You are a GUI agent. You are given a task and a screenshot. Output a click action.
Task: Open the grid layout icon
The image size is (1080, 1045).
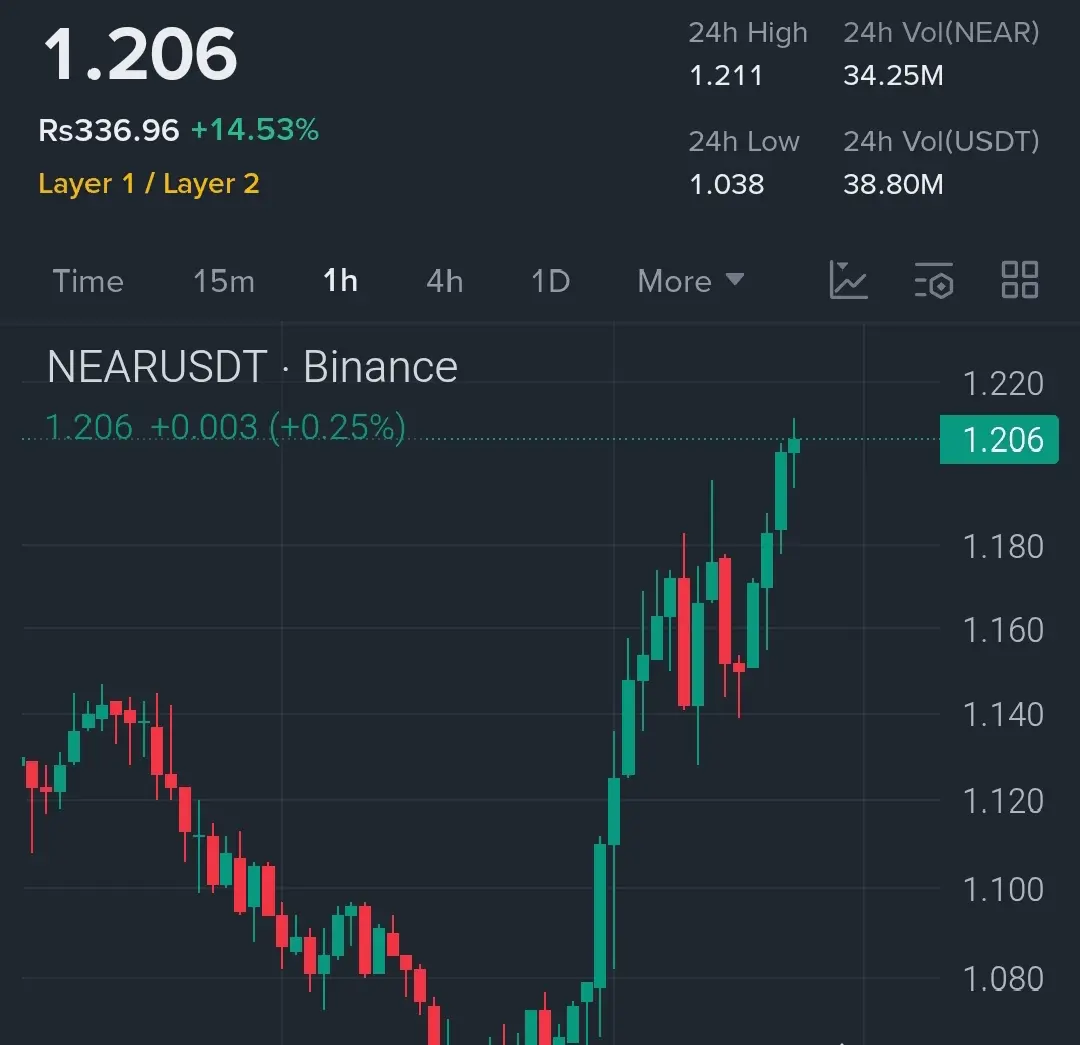pos(1019,280)
